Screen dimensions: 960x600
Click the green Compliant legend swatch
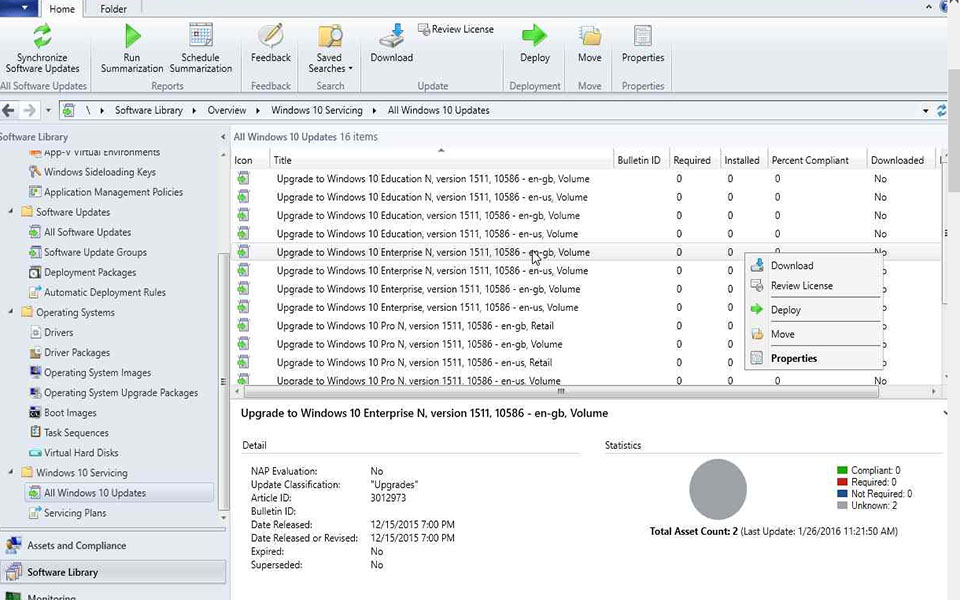point(842,470)
